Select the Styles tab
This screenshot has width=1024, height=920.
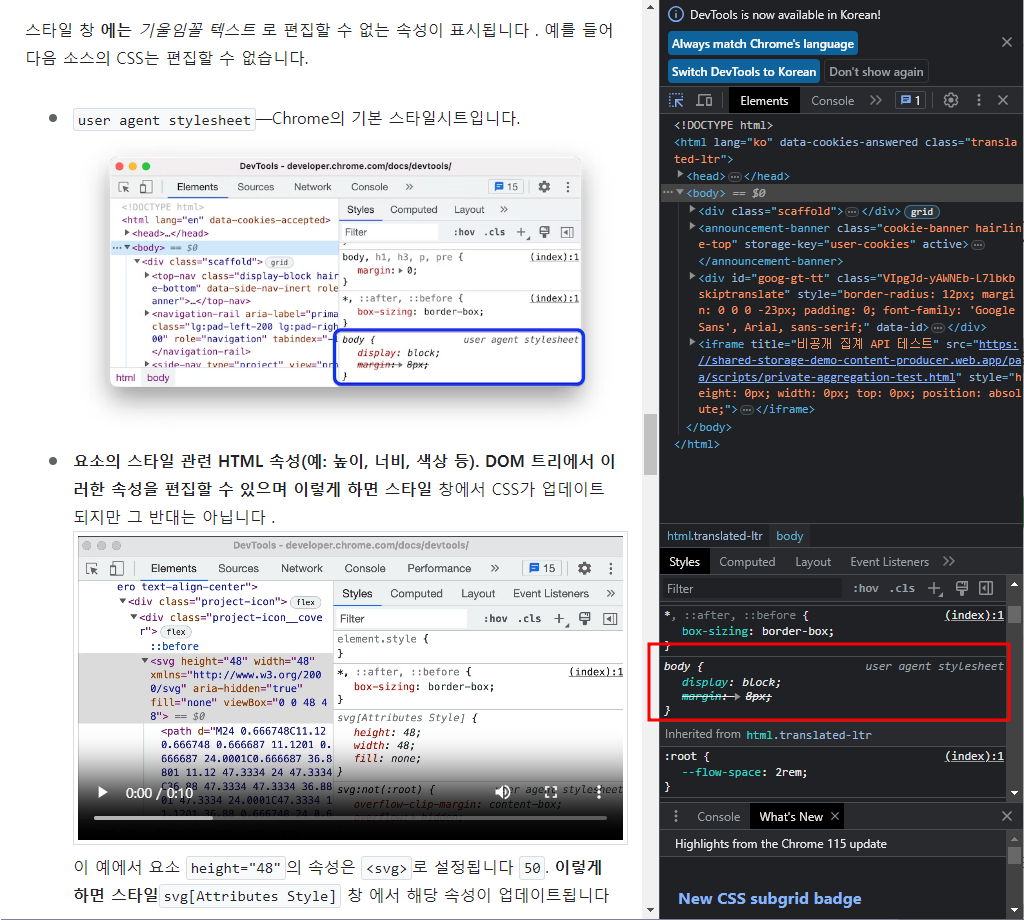tap(684, 562)
